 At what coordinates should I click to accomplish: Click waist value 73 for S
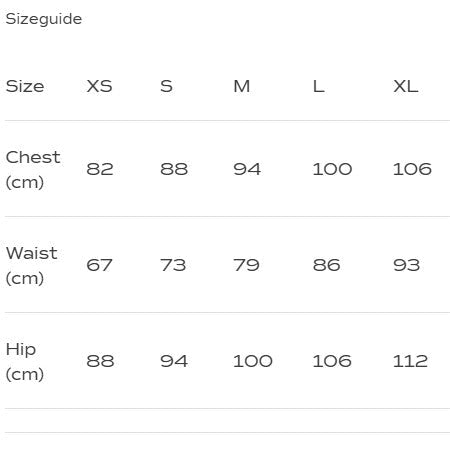(173, 265)
